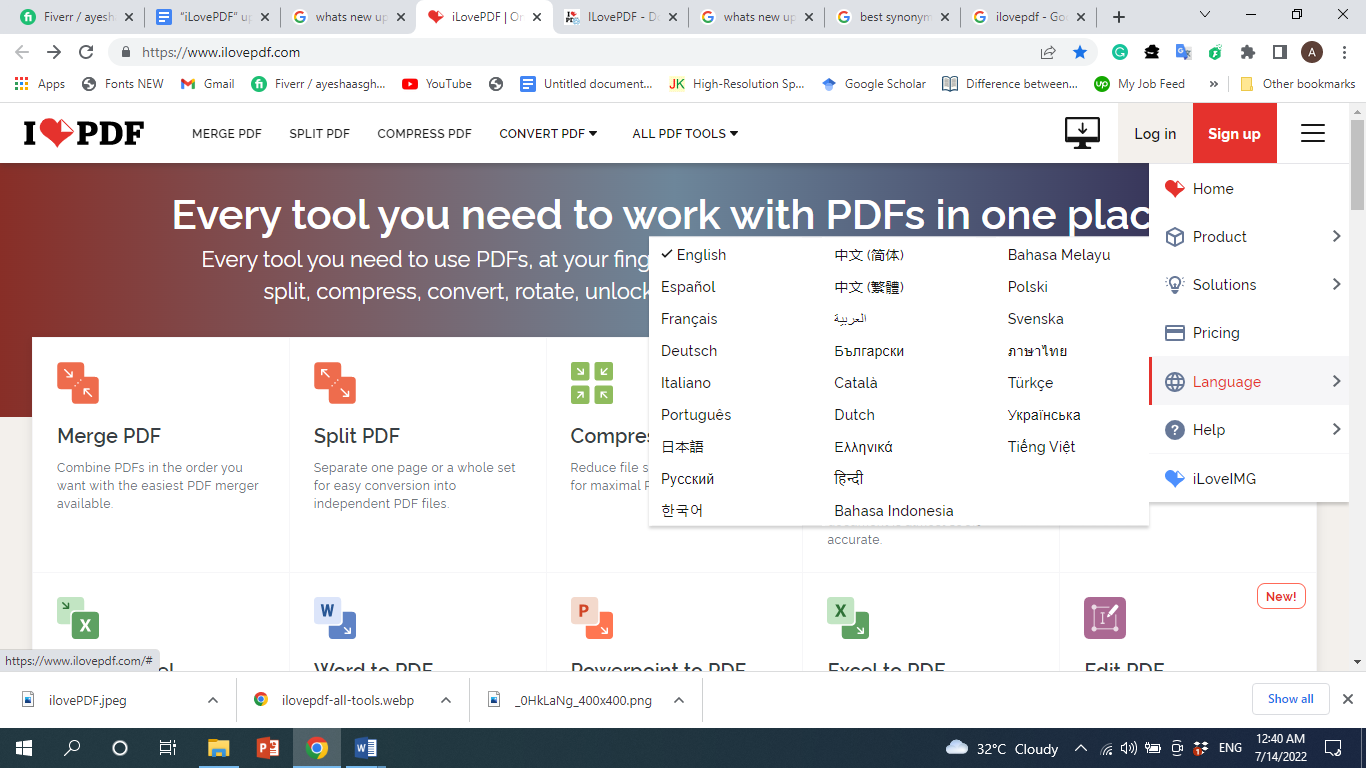The image size is (1366, 768).
Task: Expand the Product submenu arrow
Action: (x=1336, y=236)
